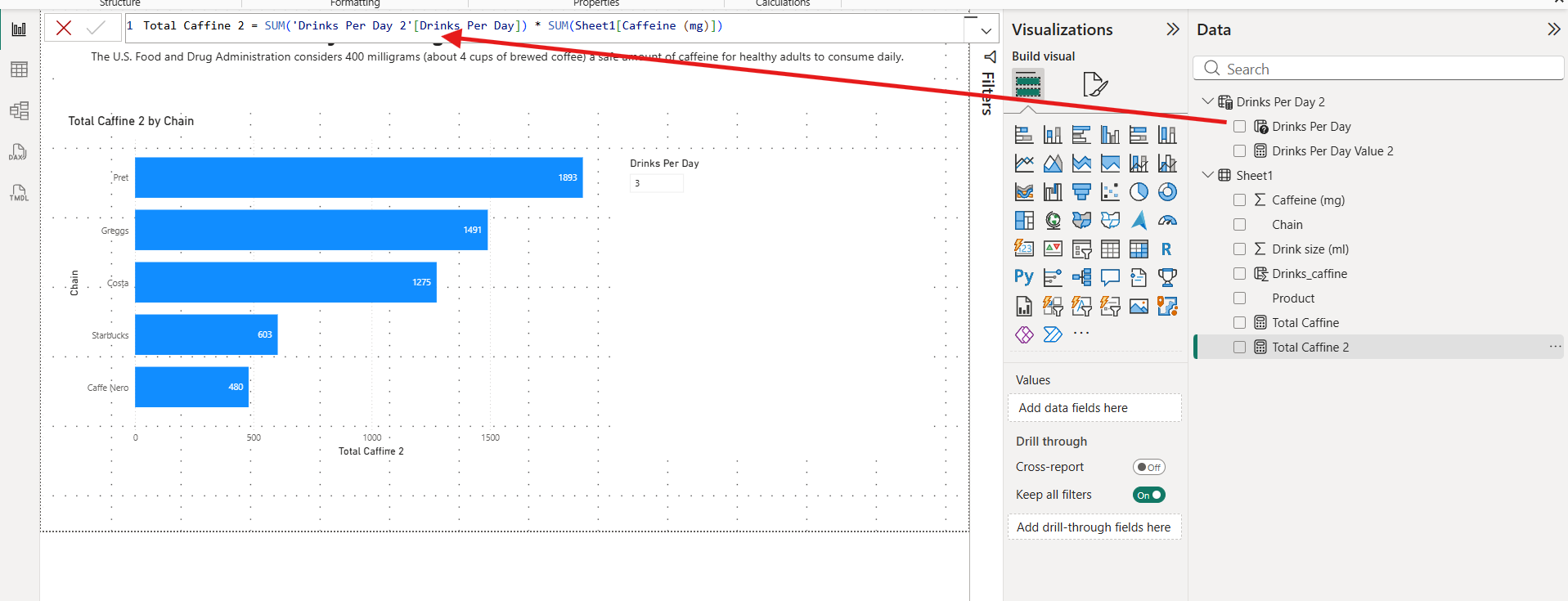Turn off the Keep all filters toggle

coord(1148,495)
